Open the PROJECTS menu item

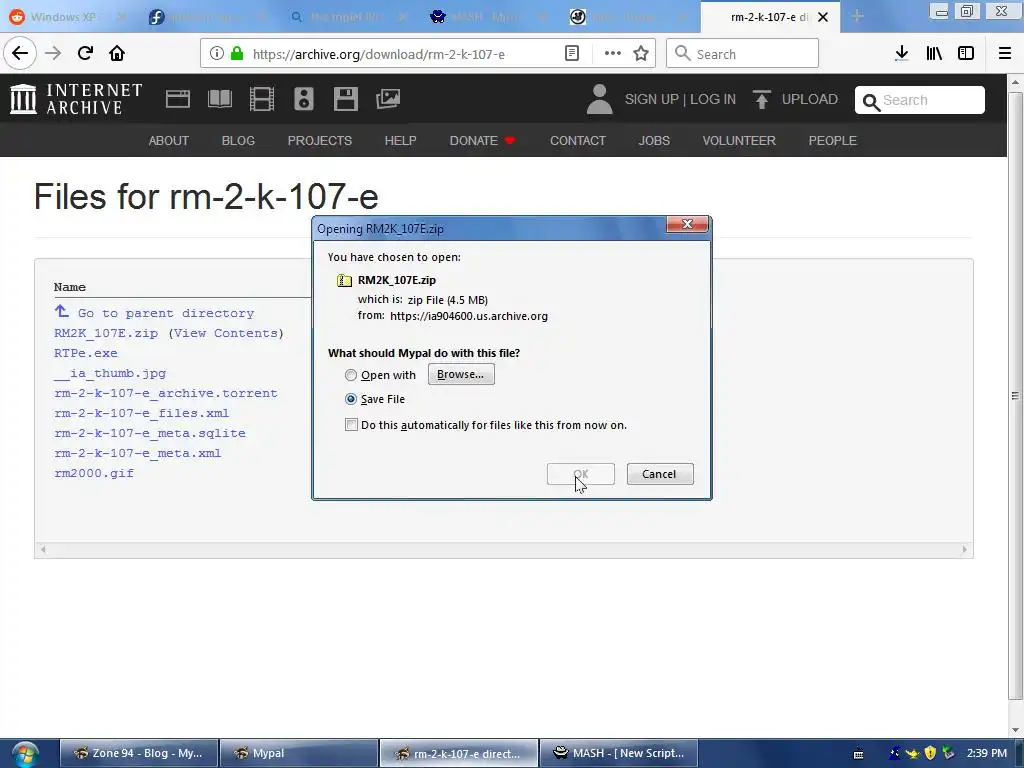pyautogui.click(x=320, y=140)
